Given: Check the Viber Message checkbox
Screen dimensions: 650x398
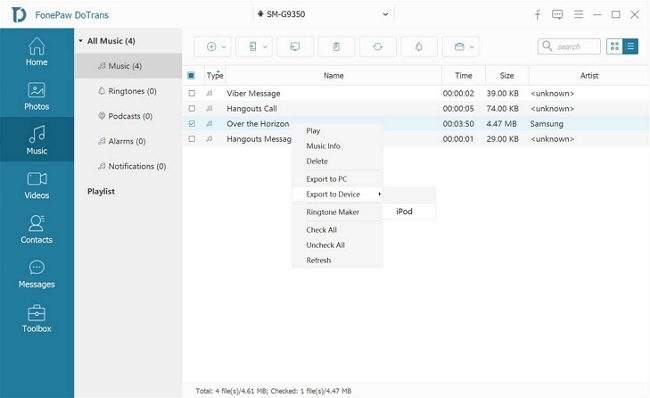Looking at the screenshot, I should pos(192,93).
